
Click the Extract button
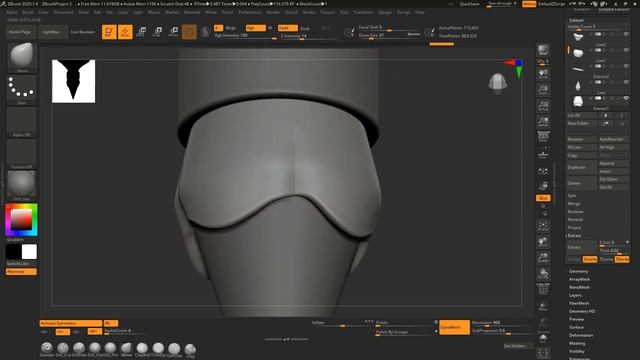click(582, 247)
